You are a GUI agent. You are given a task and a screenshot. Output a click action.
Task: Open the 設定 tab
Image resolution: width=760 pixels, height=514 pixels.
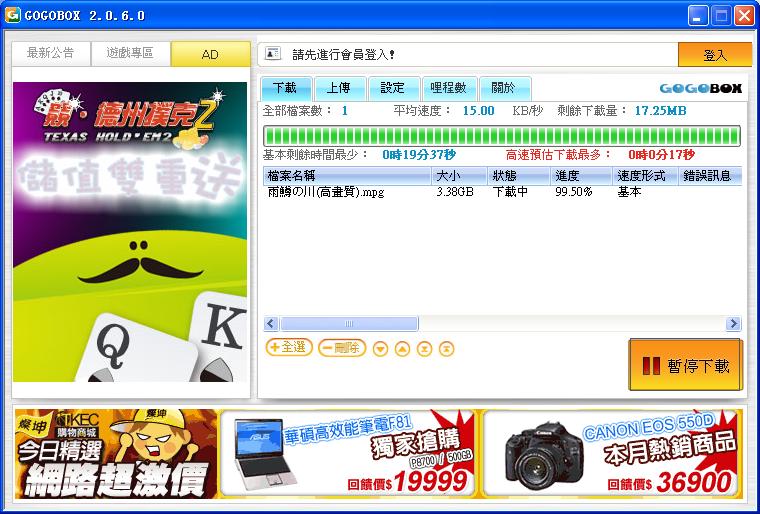tap(394, 89)
